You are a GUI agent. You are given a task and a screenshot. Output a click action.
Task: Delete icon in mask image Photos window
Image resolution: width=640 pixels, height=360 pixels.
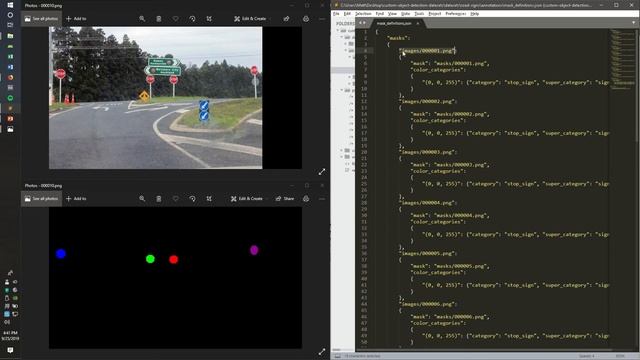159,199
